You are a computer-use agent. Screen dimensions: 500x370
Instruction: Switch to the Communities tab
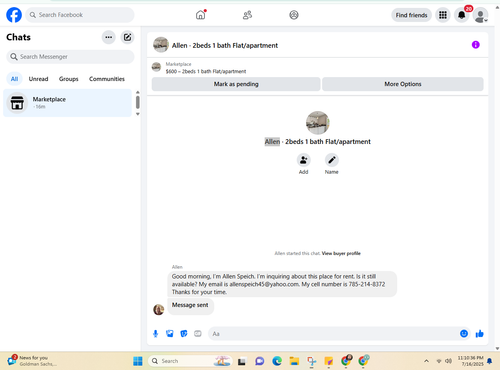tap(107, 79)
